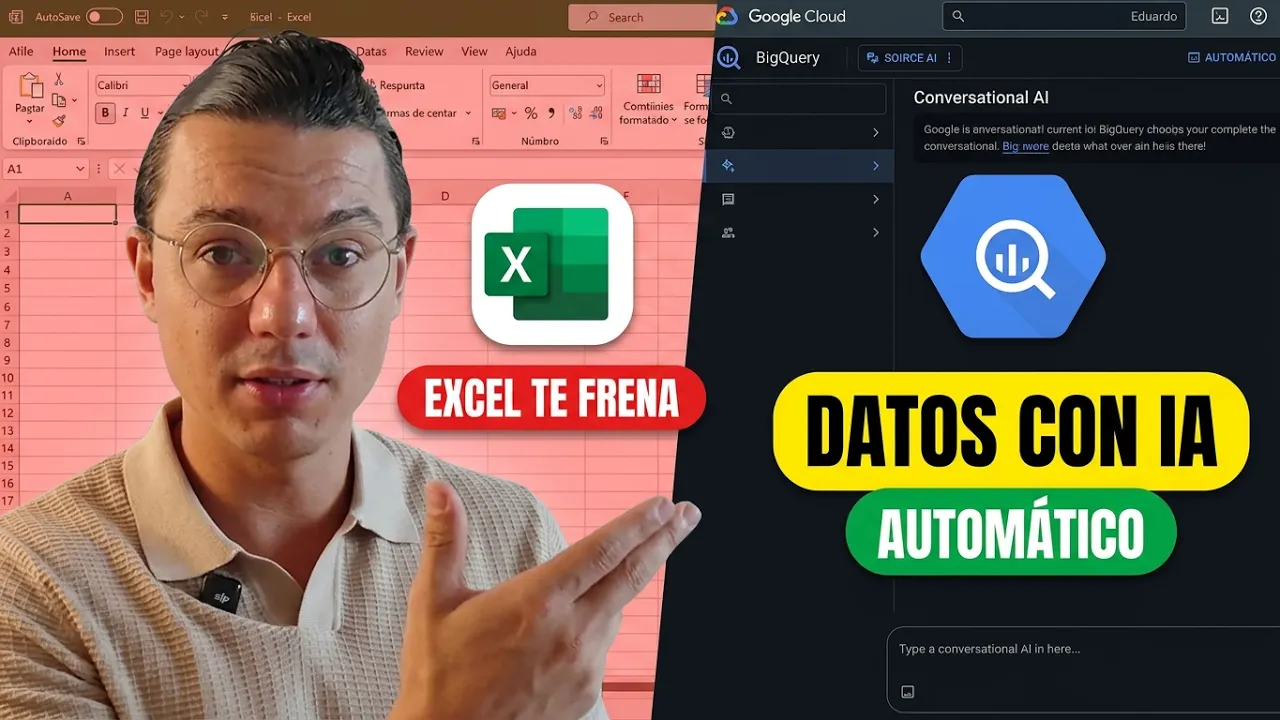Viewport: 1280px width, 720px height.
Task: Click the Accounting number format icon
Action: click(499, 113)
